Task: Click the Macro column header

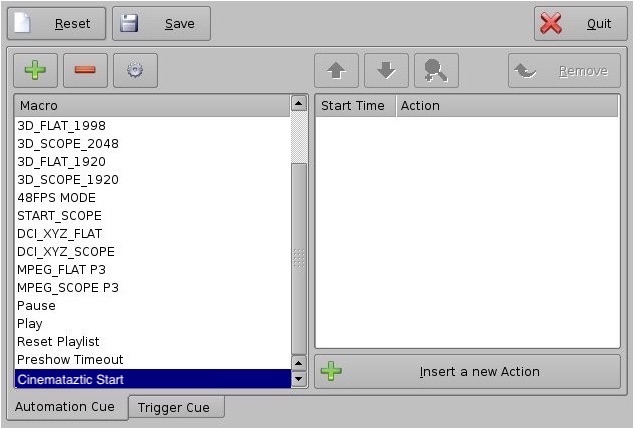Action: coord(152,106)
